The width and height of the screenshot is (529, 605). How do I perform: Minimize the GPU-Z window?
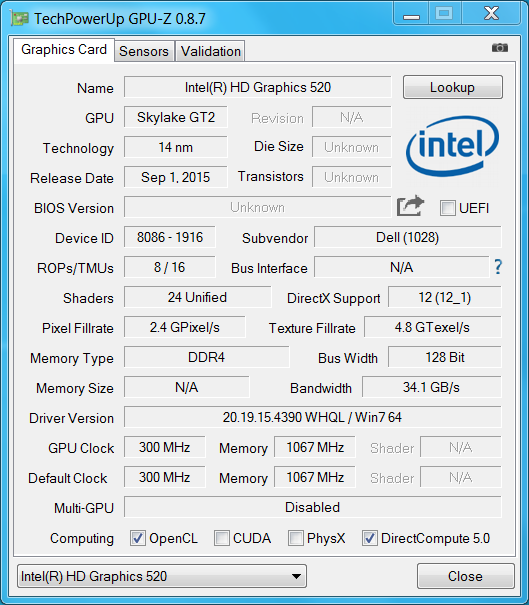tap(411, 14)
